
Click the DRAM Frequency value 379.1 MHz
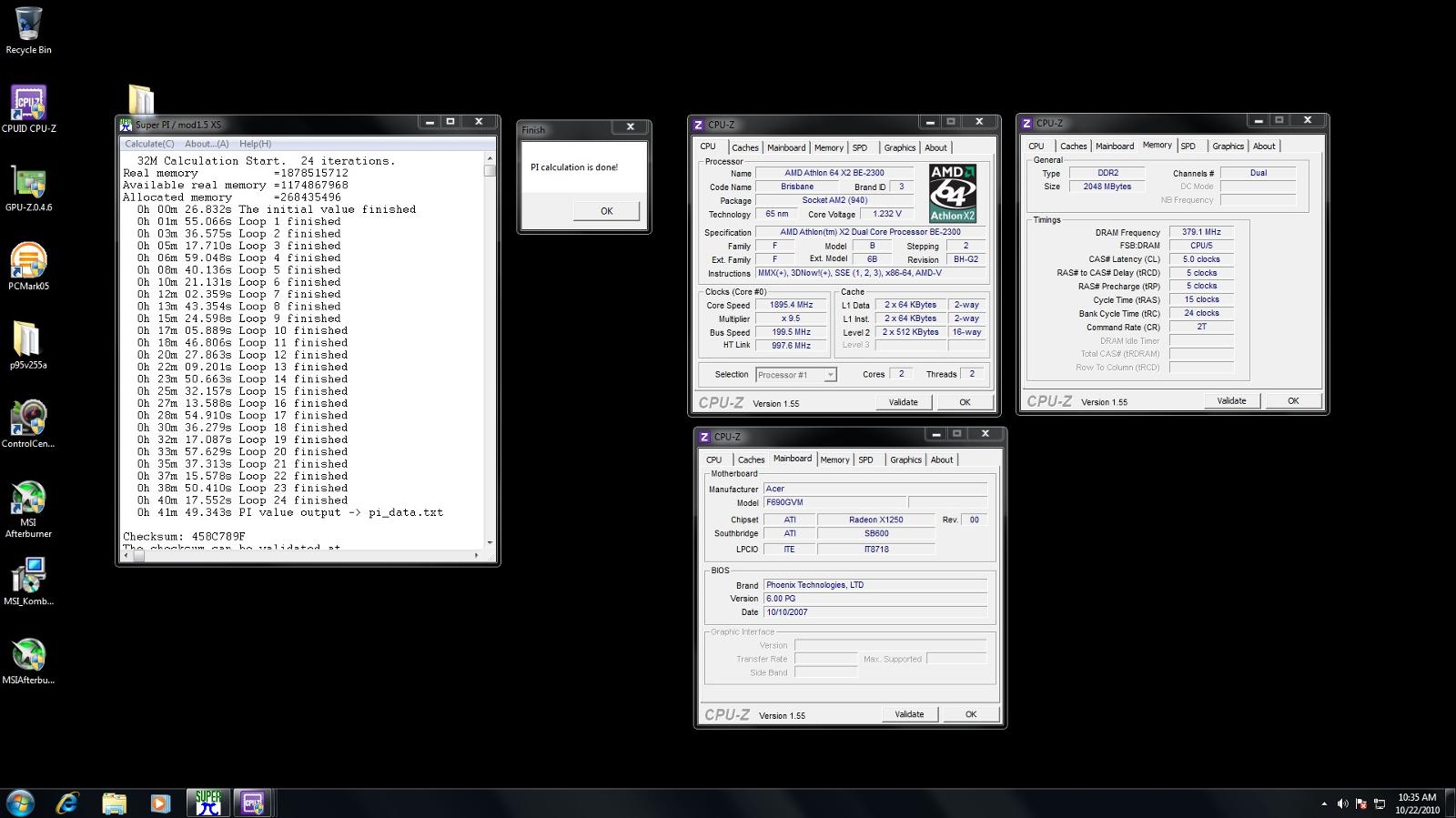coord(1201,232)
